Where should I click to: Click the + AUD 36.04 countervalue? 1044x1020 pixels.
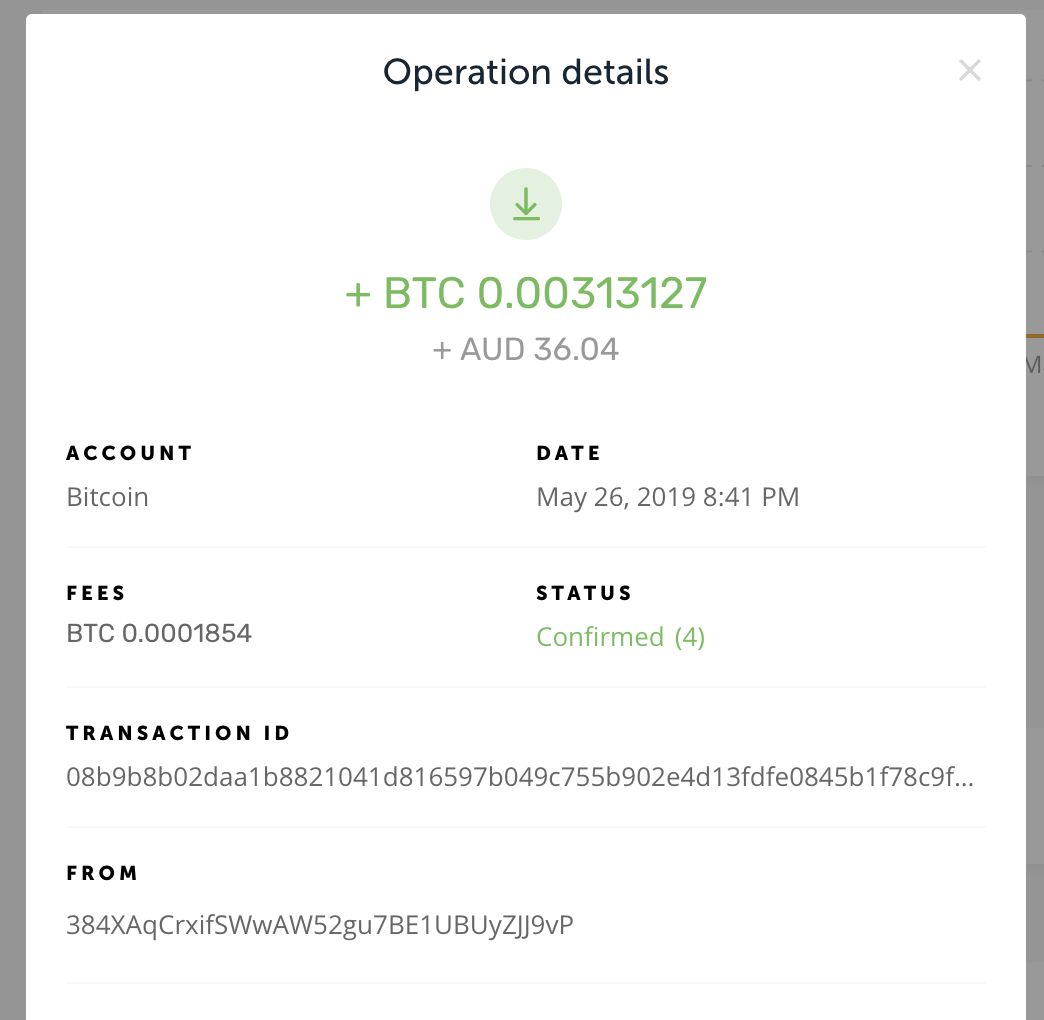coord(525,350)
